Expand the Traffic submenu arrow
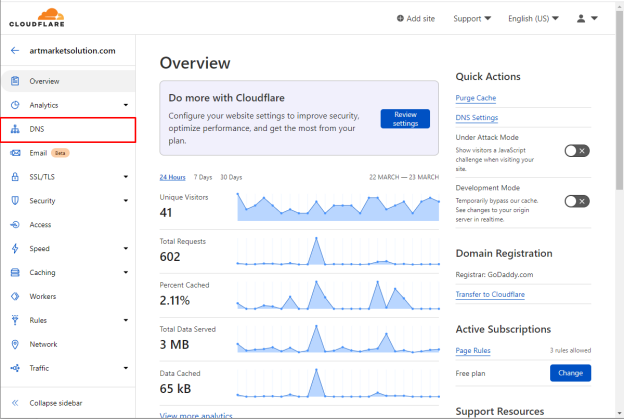 [x=126, y=368]
